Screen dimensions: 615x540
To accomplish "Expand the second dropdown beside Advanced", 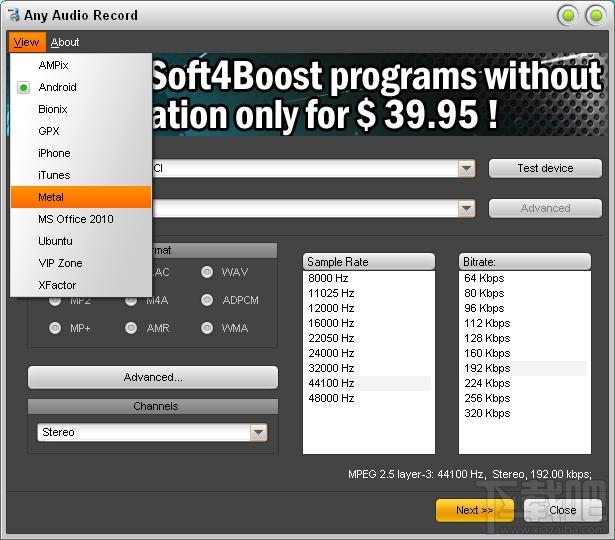I will pyautogui.click(x=466, y=208).
